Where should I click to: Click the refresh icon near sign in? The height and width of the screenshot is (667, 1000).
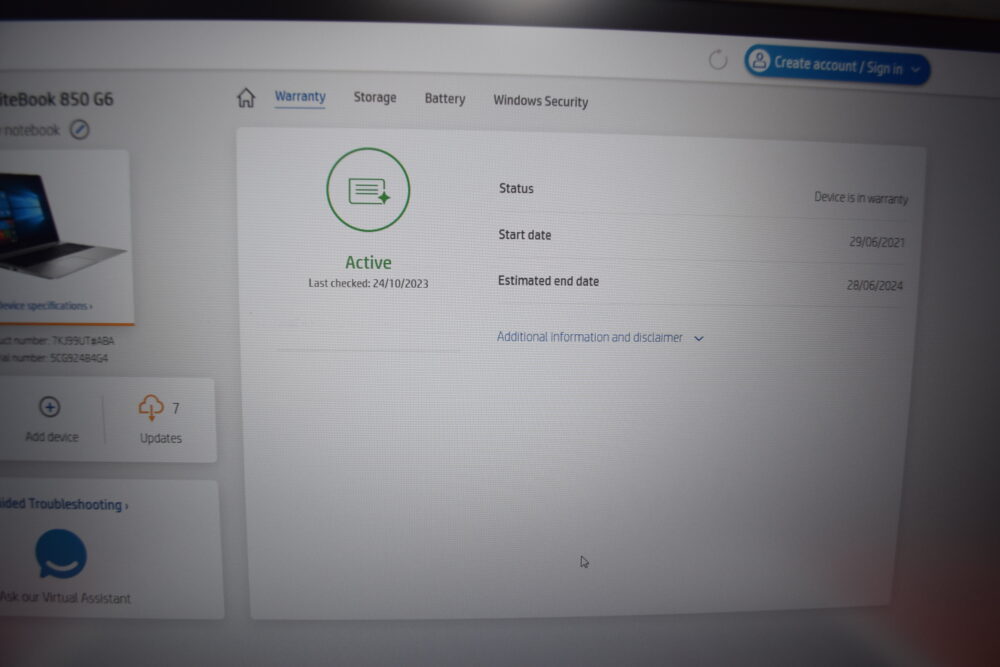pyautogui.click(x=718, y=60)
